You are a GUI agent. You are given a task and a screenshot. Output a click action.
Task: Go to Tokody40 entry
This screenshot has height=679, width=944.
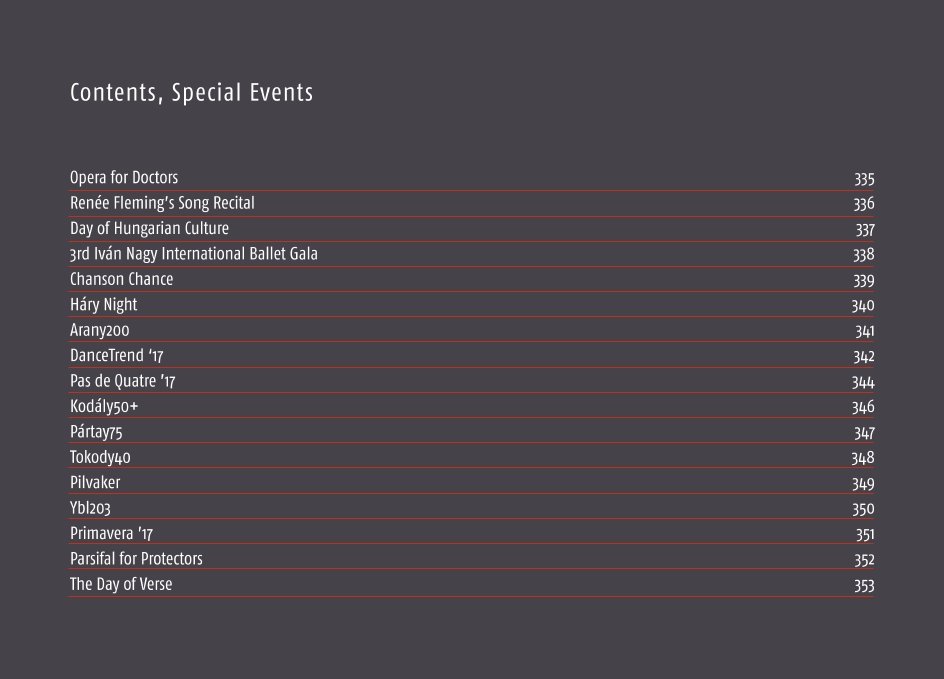pyautogui.click(x=100, y=458)
